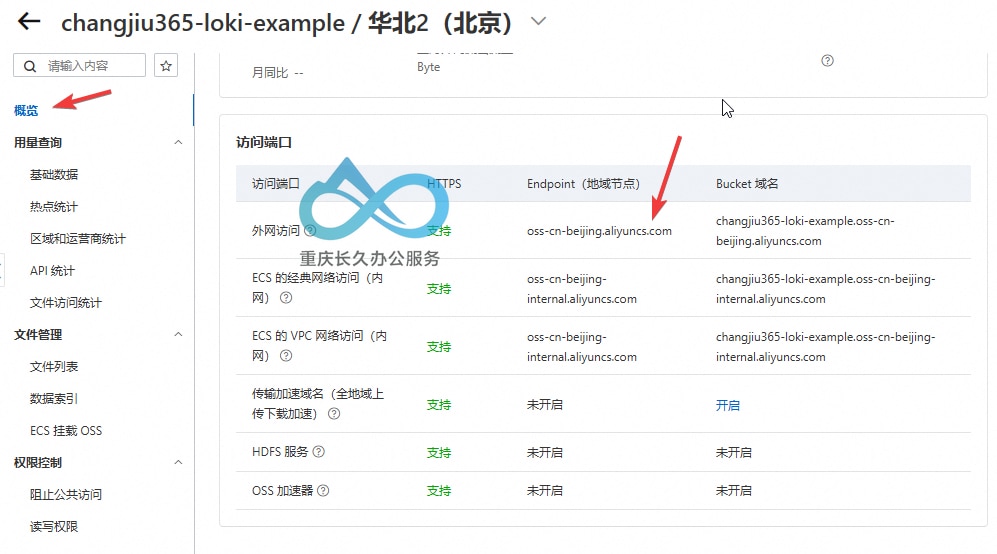Click the bucket title changjiu365-loki-example

tap(203, 24)
